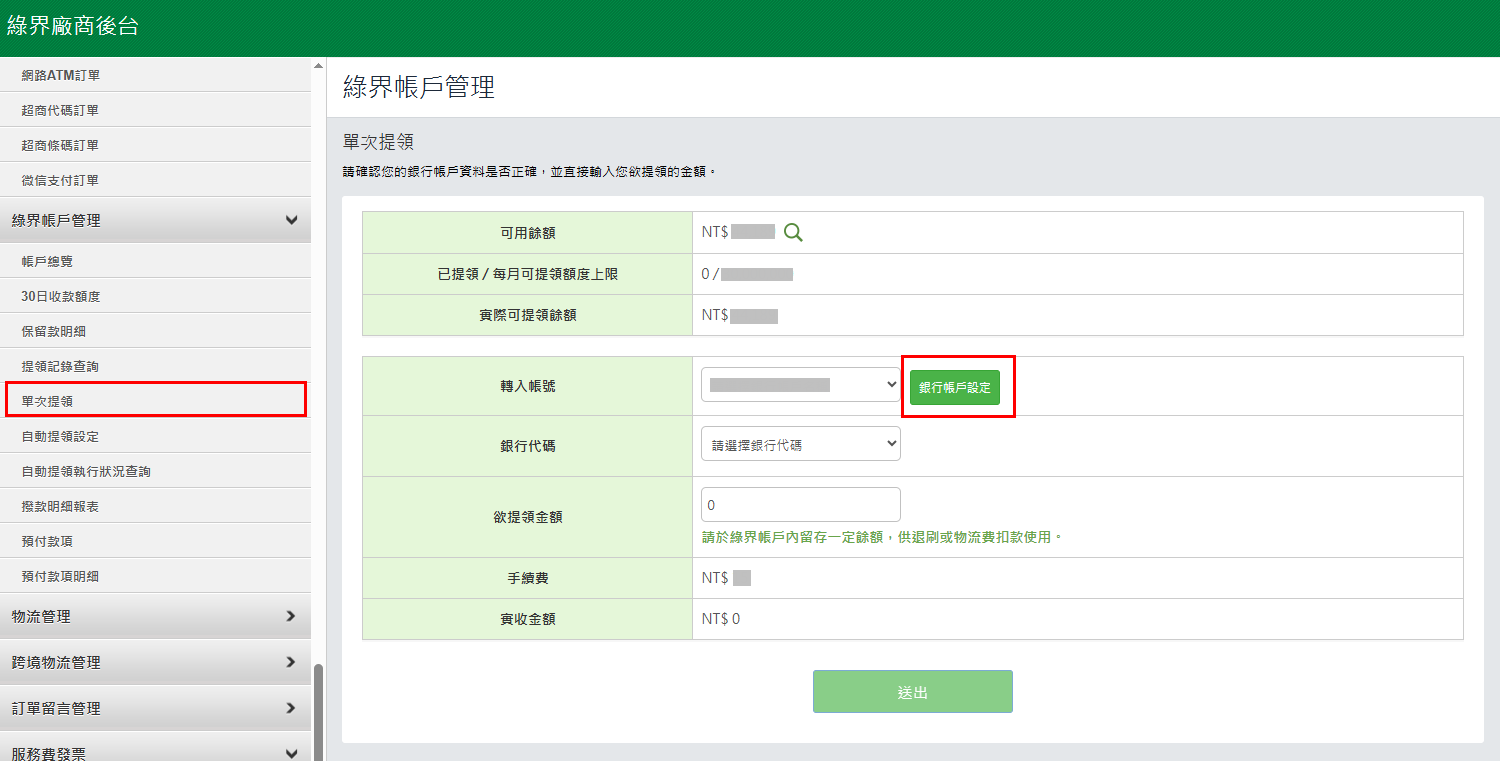The height and width of the screenshot is (761, 1500).
Task: Click the 實際可提領餘額 label cell
Action: pos(527,315)
